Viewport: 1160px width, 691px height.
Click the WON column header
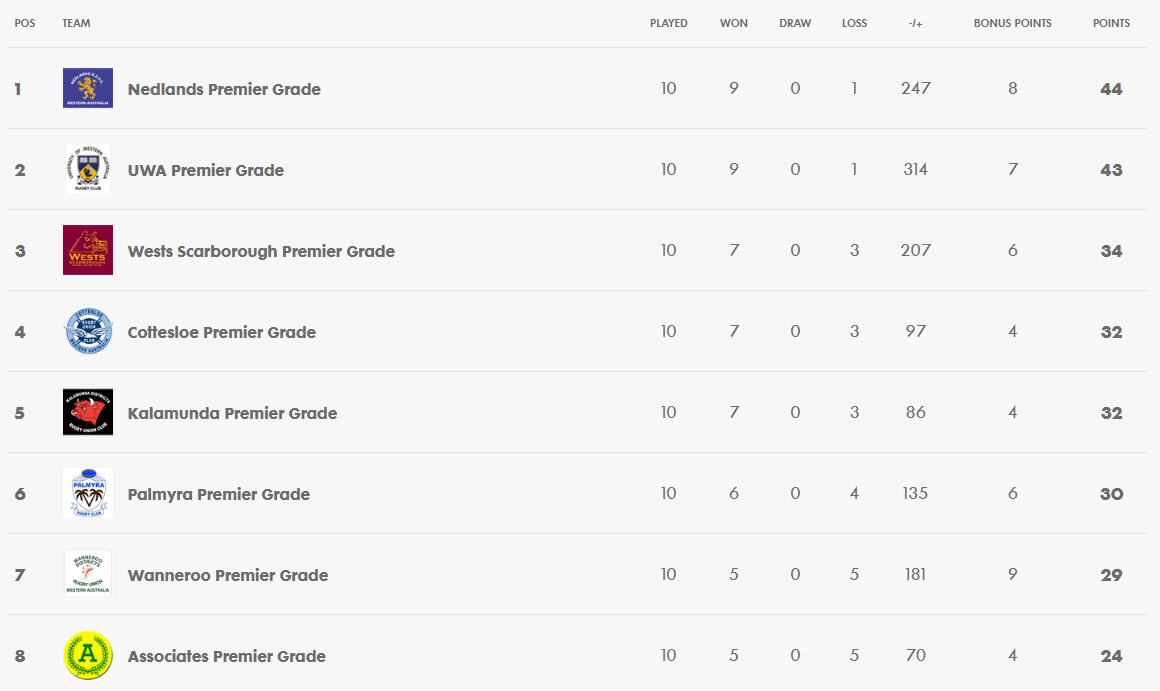(x=734, y=23)
